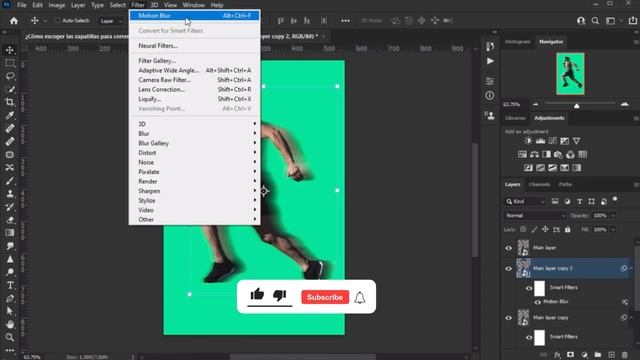This screenshot has height=360, width=640.
Task: Switch to the Libraries tab
Action: point(515,118)
